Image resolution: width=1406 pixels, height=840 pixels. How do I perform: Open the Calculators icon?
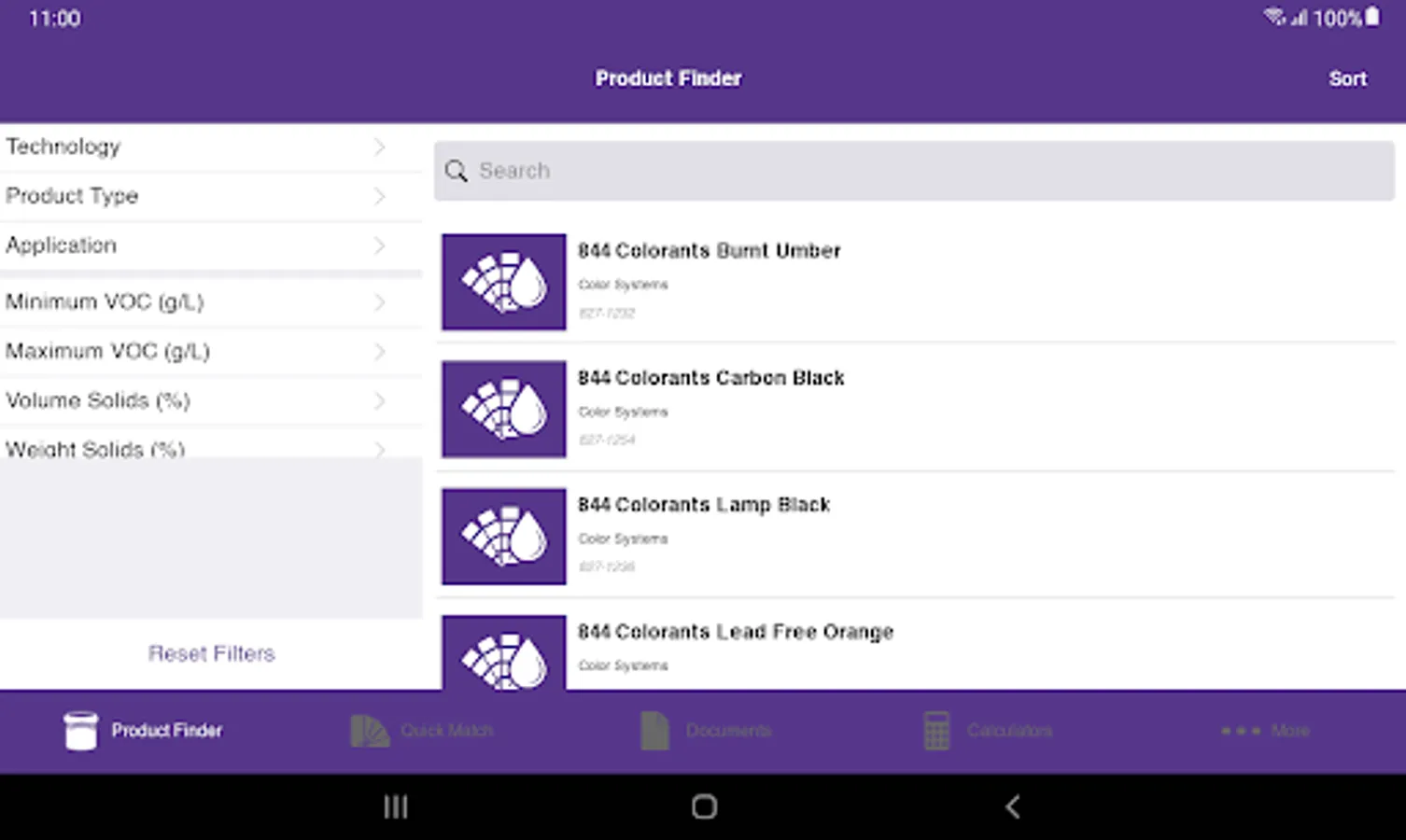(x=936, y=731)
